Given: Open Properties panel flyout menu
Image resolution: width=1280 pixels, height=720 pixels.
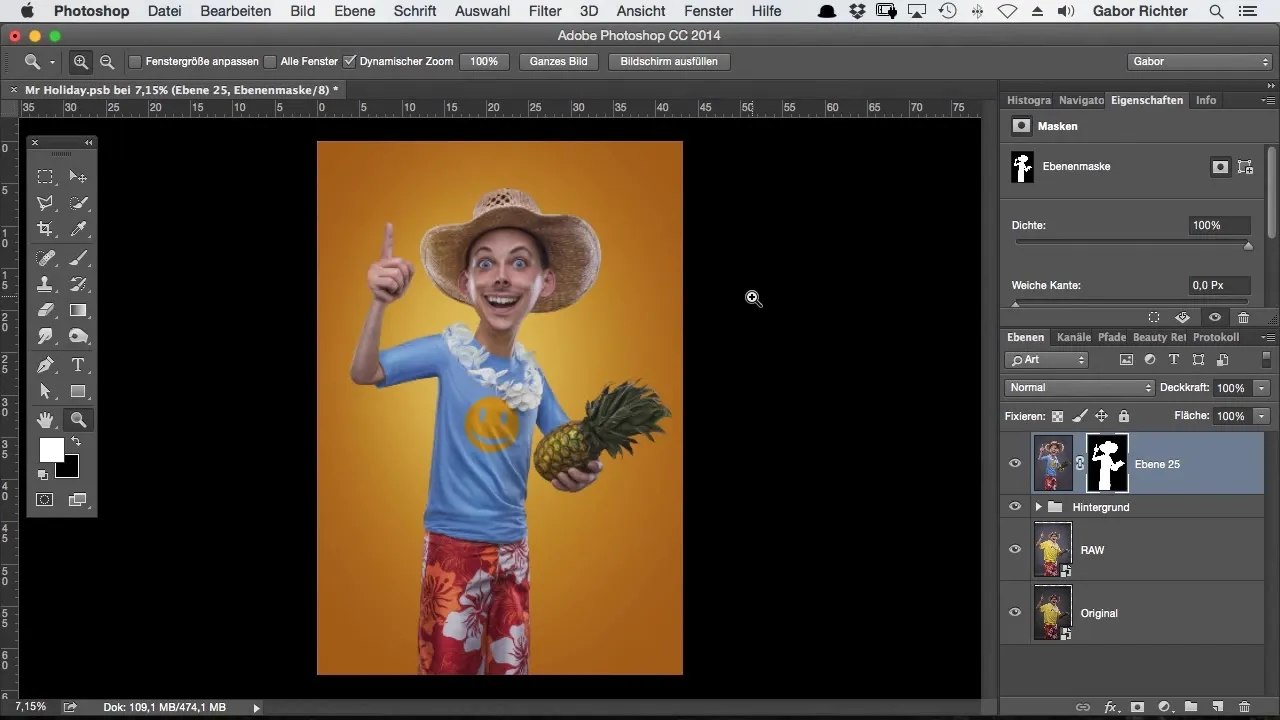Looking at the screenshot, I should pos(1268,101).
